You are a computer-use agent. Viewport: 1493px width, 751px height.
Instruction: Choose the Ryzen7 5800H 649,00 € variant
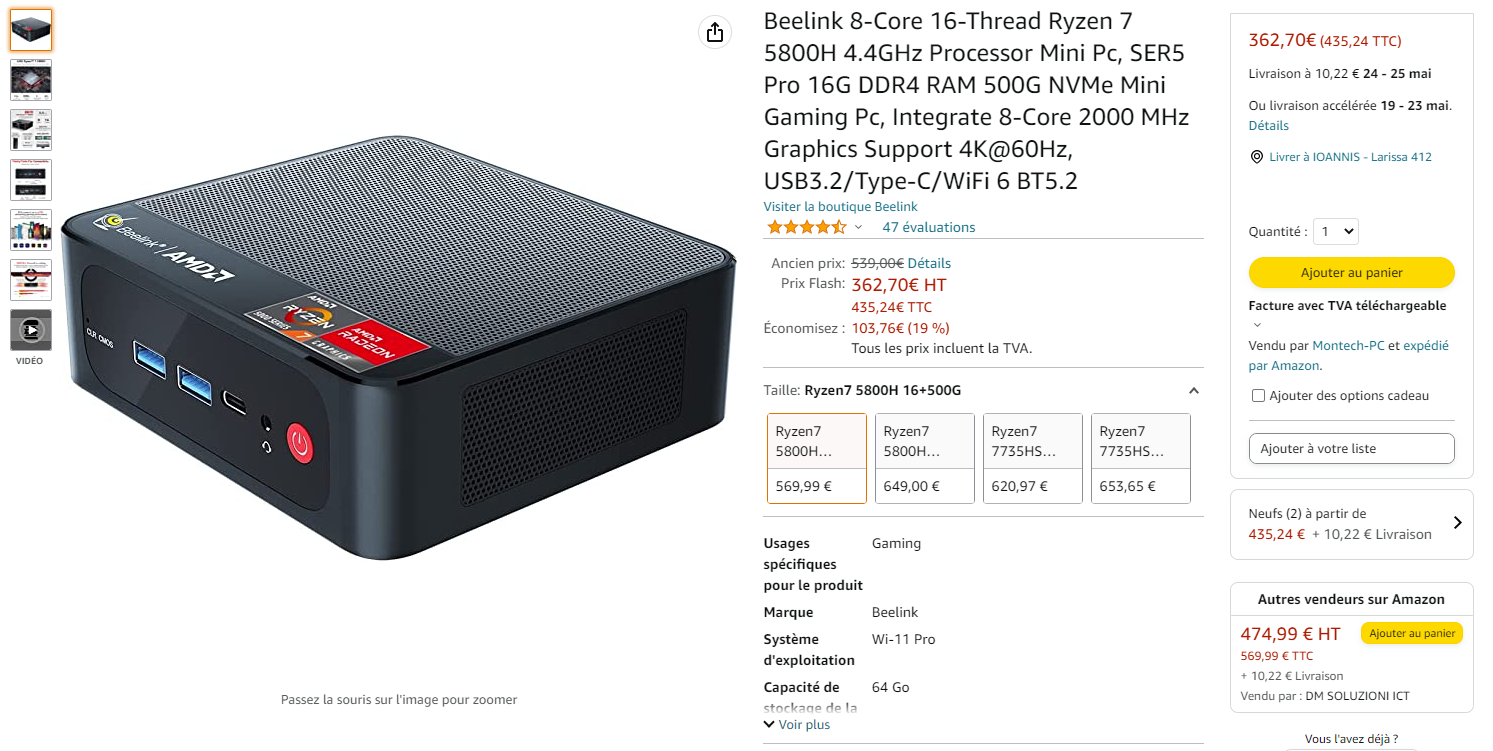click(x=925, y=458)
